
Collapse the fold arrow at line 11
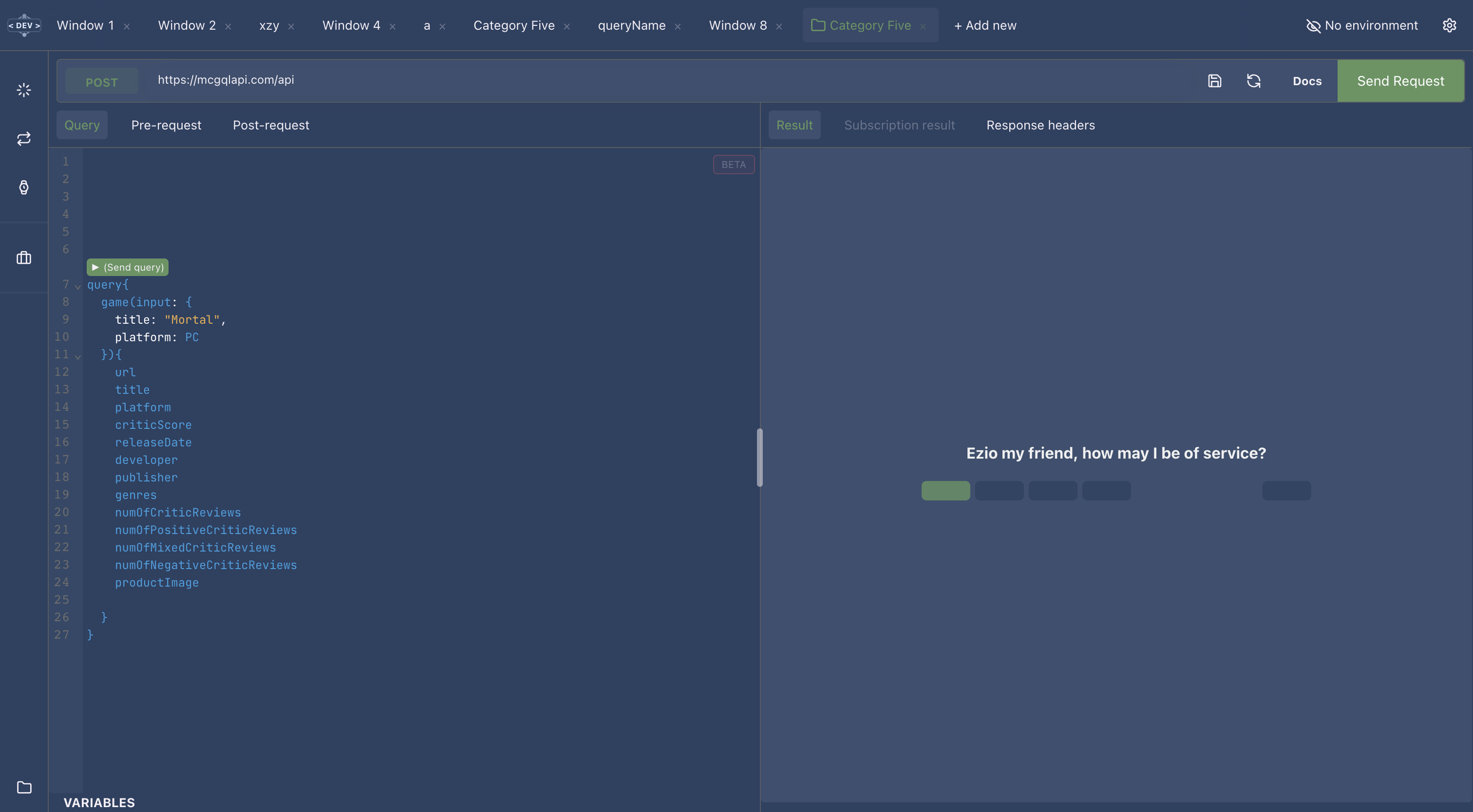[78, 356]
